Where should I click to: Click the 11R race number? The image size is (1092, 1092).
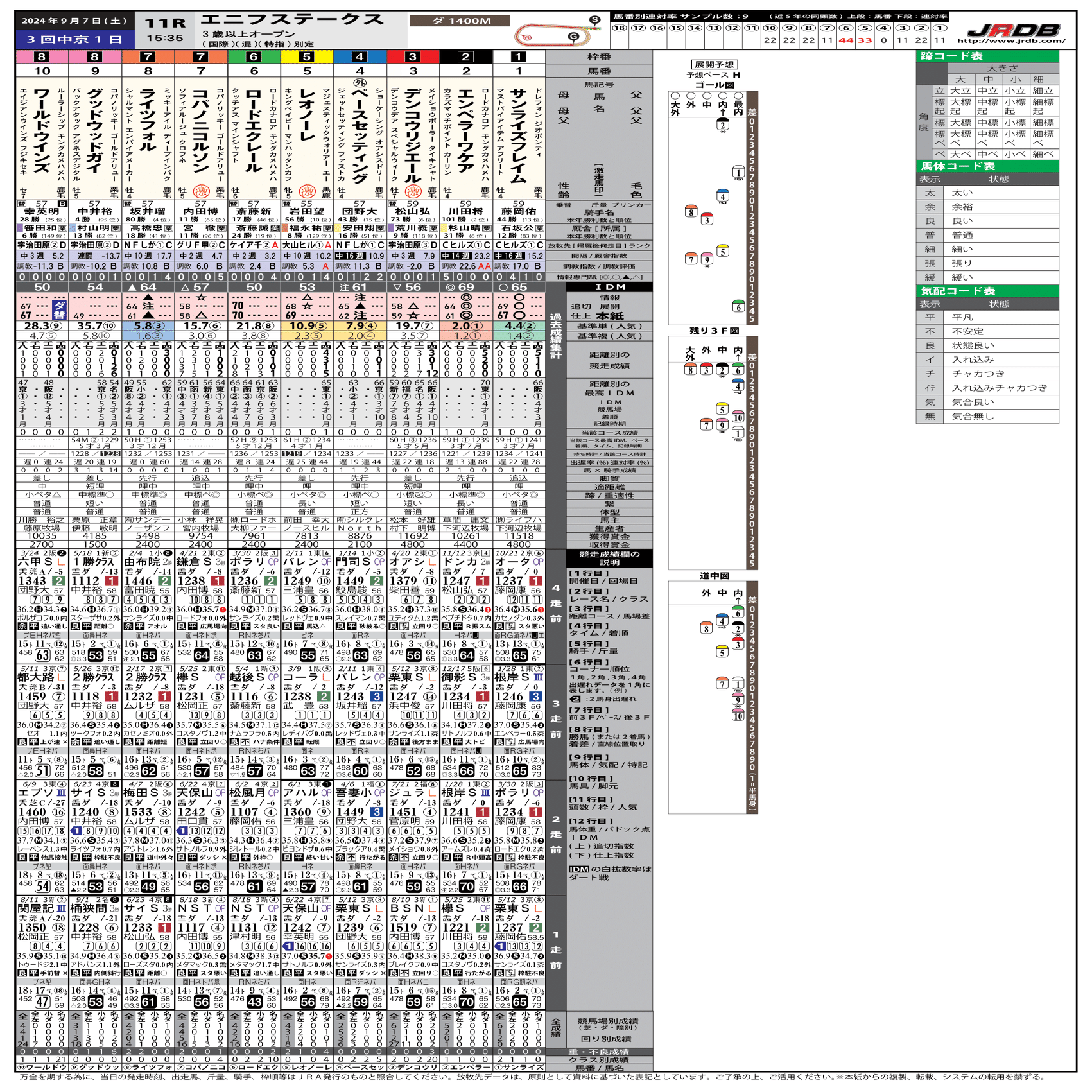(x=164, y=23)
